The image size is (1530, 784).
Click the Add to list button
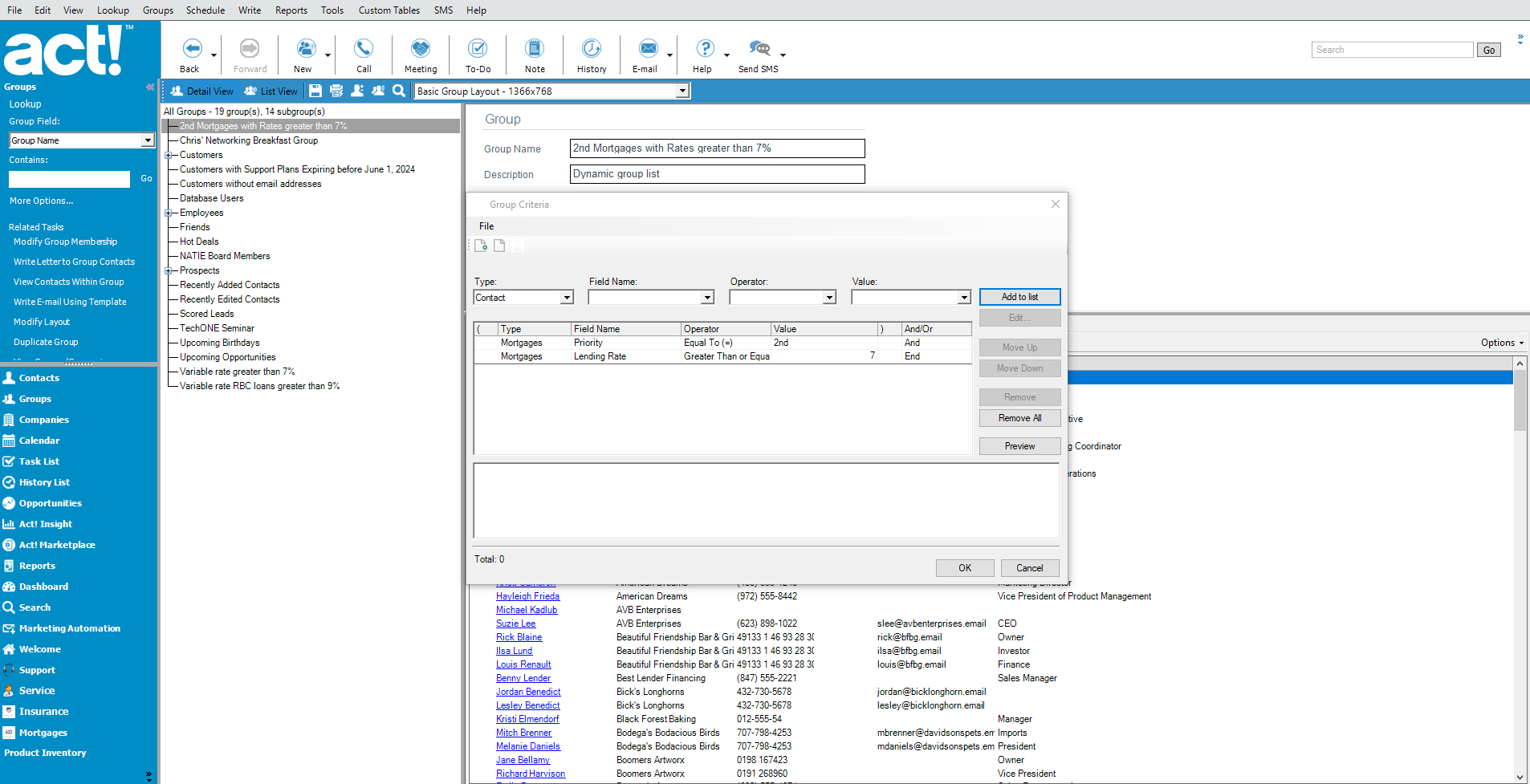[1019, 297]
